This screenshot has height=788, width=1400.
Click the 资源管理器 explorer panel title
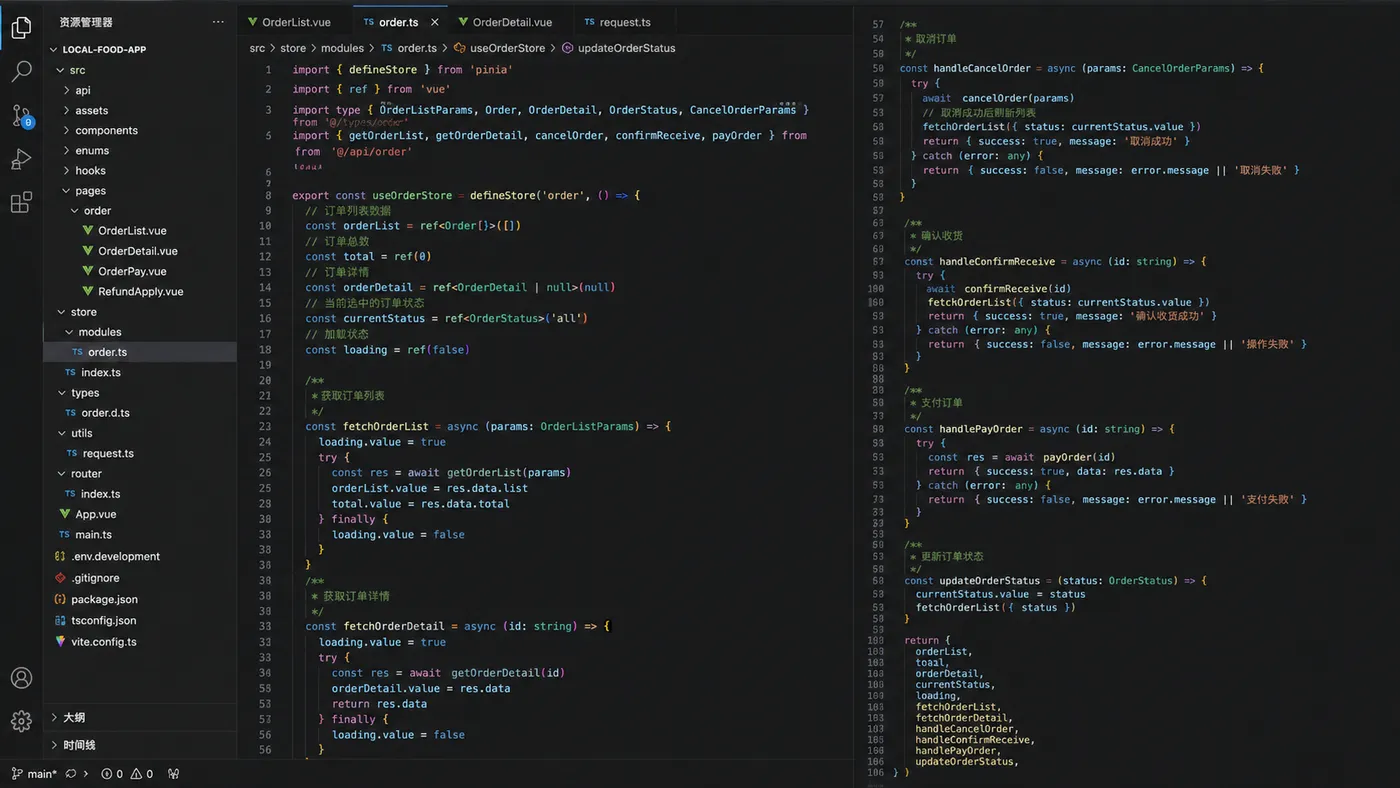85,22
